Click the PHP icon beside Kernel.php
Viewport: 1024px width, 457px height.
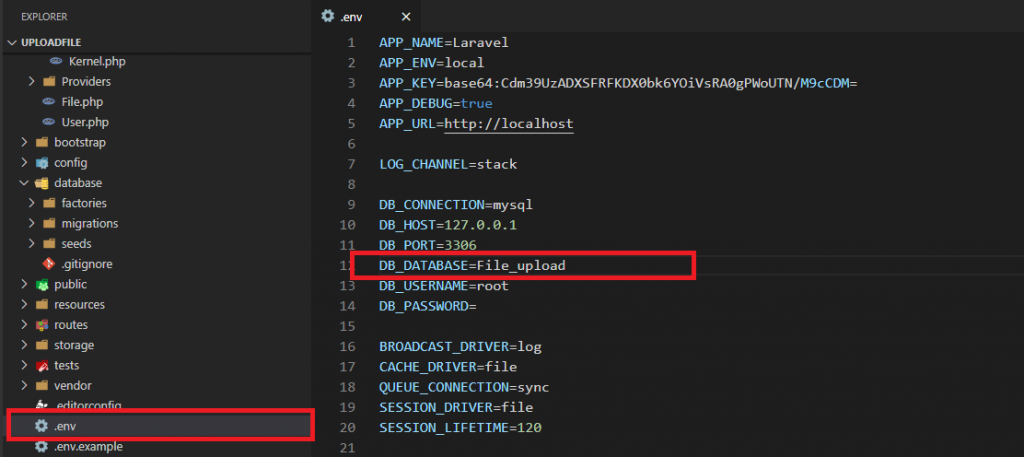[x=56, y=61]
